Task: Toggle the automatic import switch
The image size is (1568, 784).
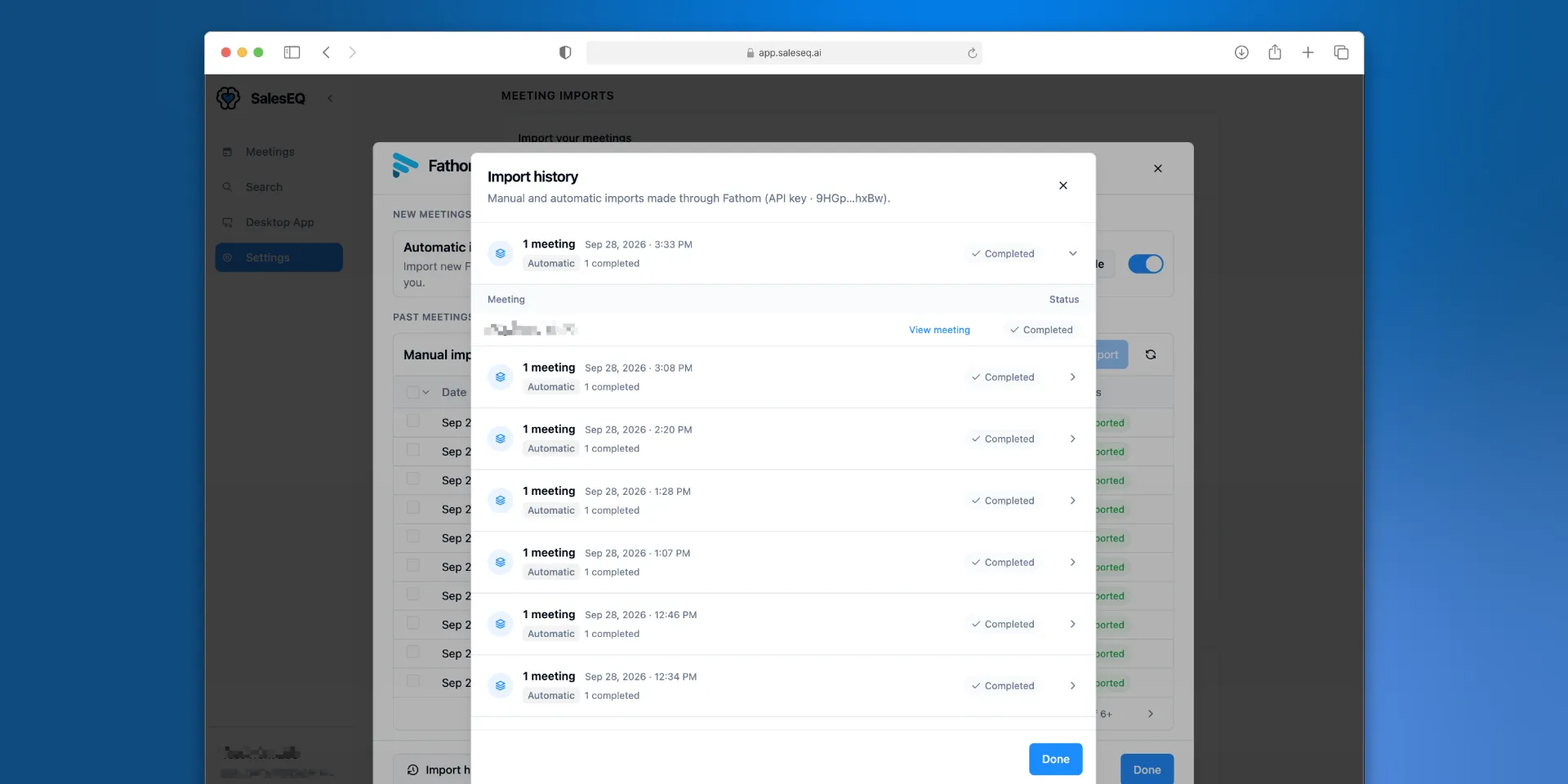Action: [x=1145, y=264]
